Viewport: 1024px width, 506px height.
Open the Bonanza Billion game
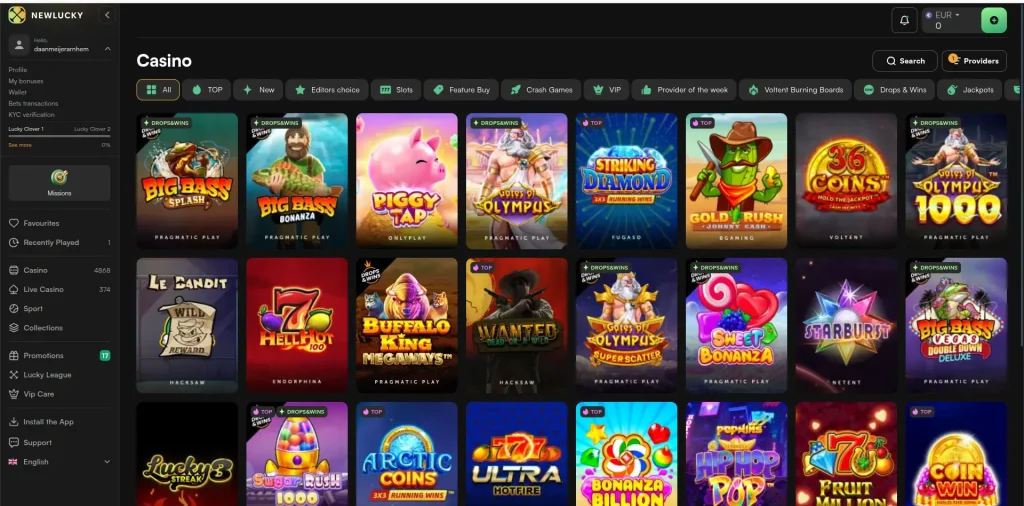tap(626, 454)
